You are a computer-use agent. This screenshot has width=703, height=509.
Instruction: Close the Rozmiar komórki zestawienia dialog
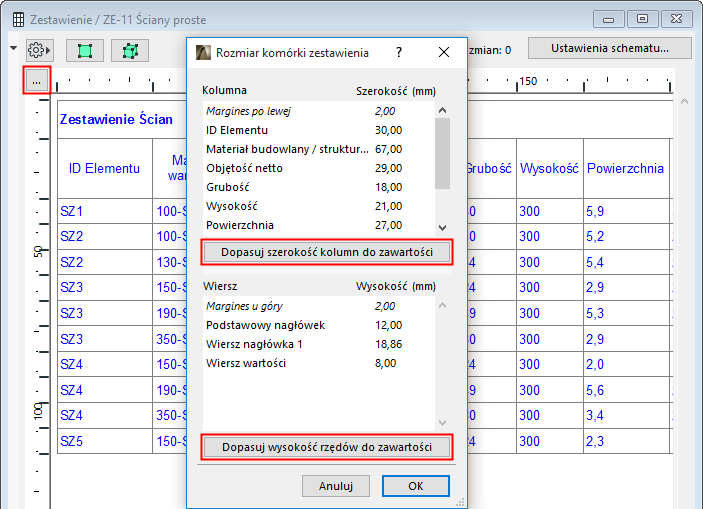tap(444, 52)
